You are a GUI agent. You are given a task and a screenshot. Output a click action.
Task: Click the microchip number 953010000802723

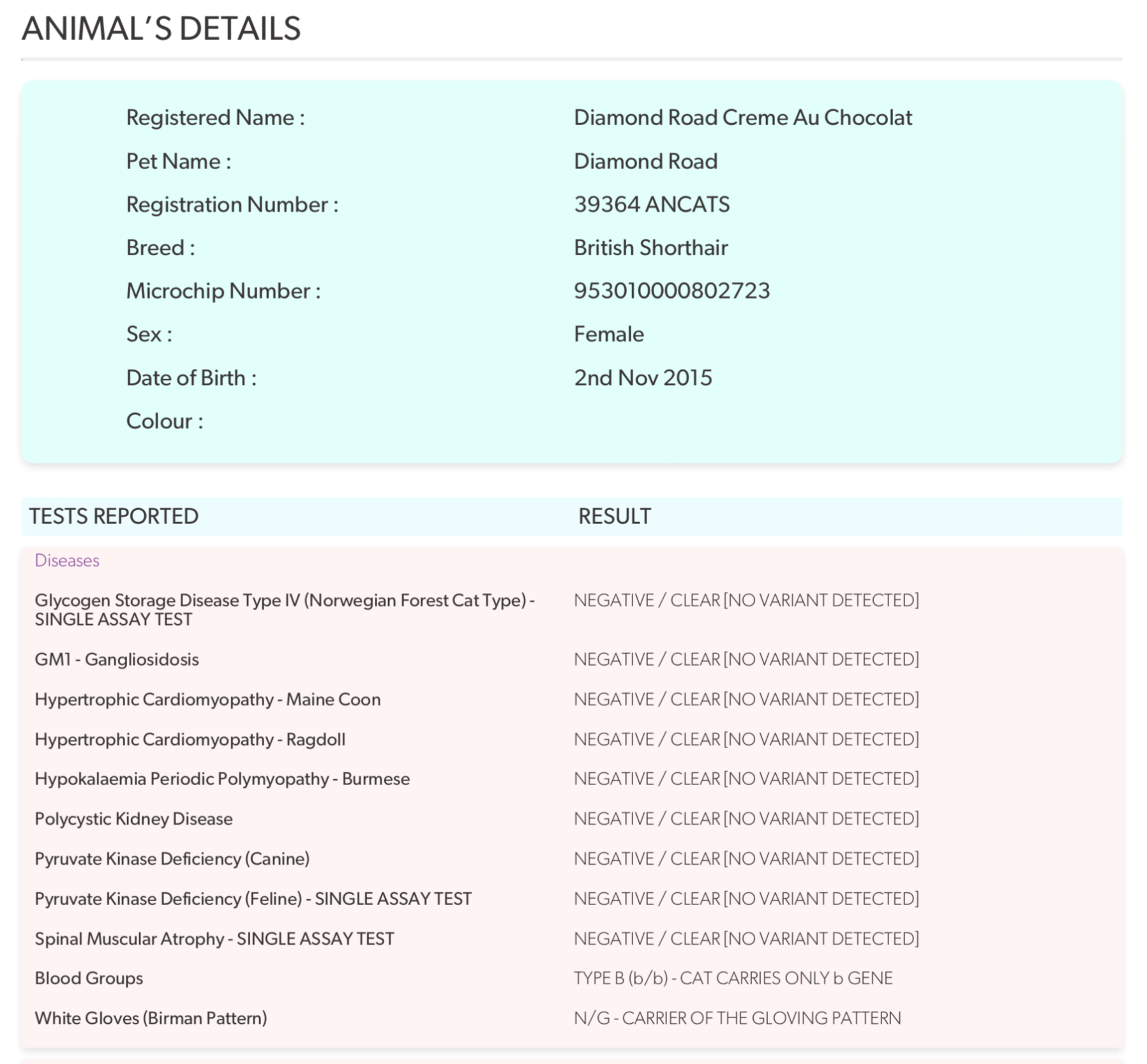click(x=672, y=291)
